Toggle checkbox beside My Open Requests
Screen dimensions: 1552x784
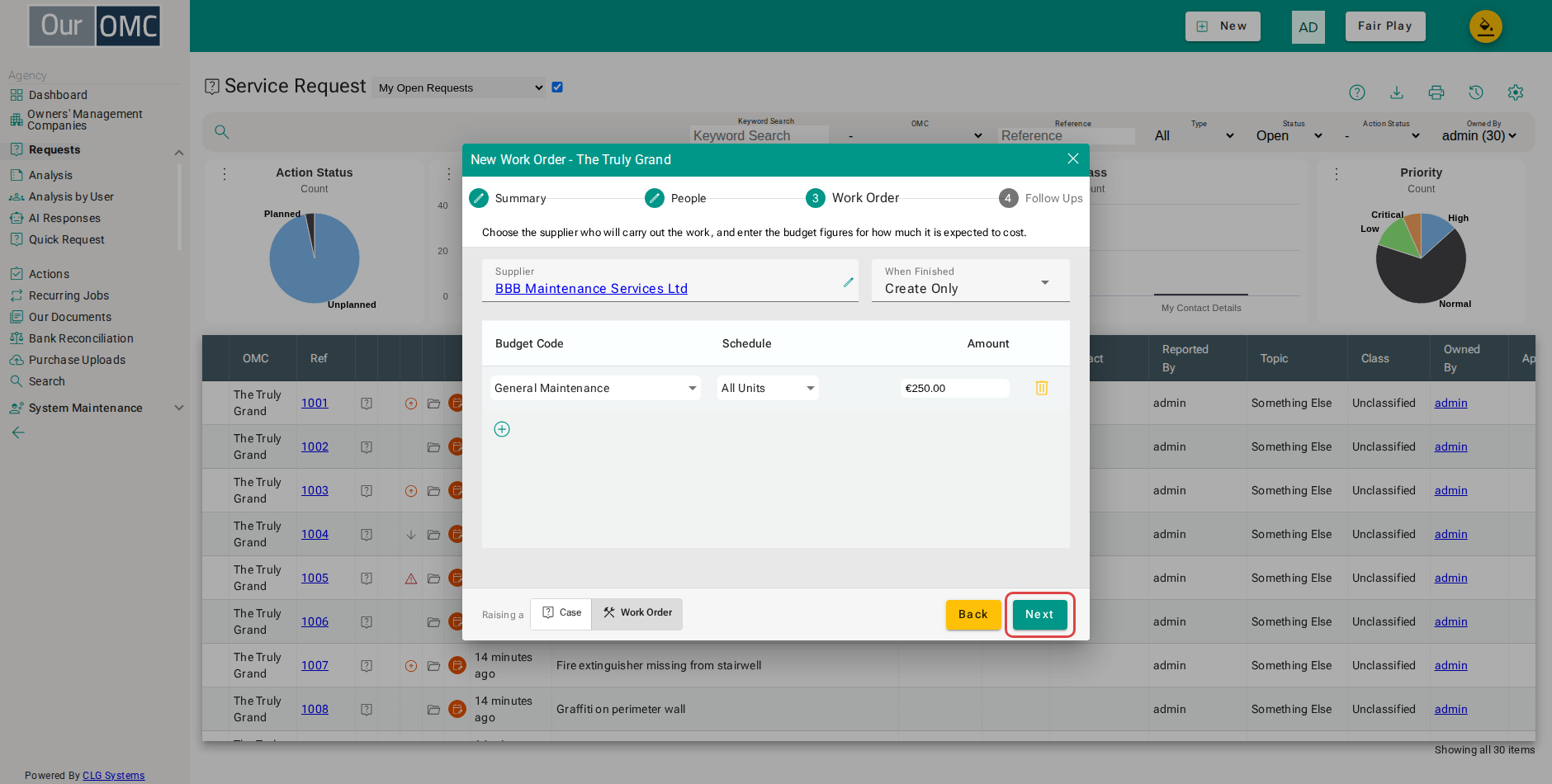click(x=557, y=87)
